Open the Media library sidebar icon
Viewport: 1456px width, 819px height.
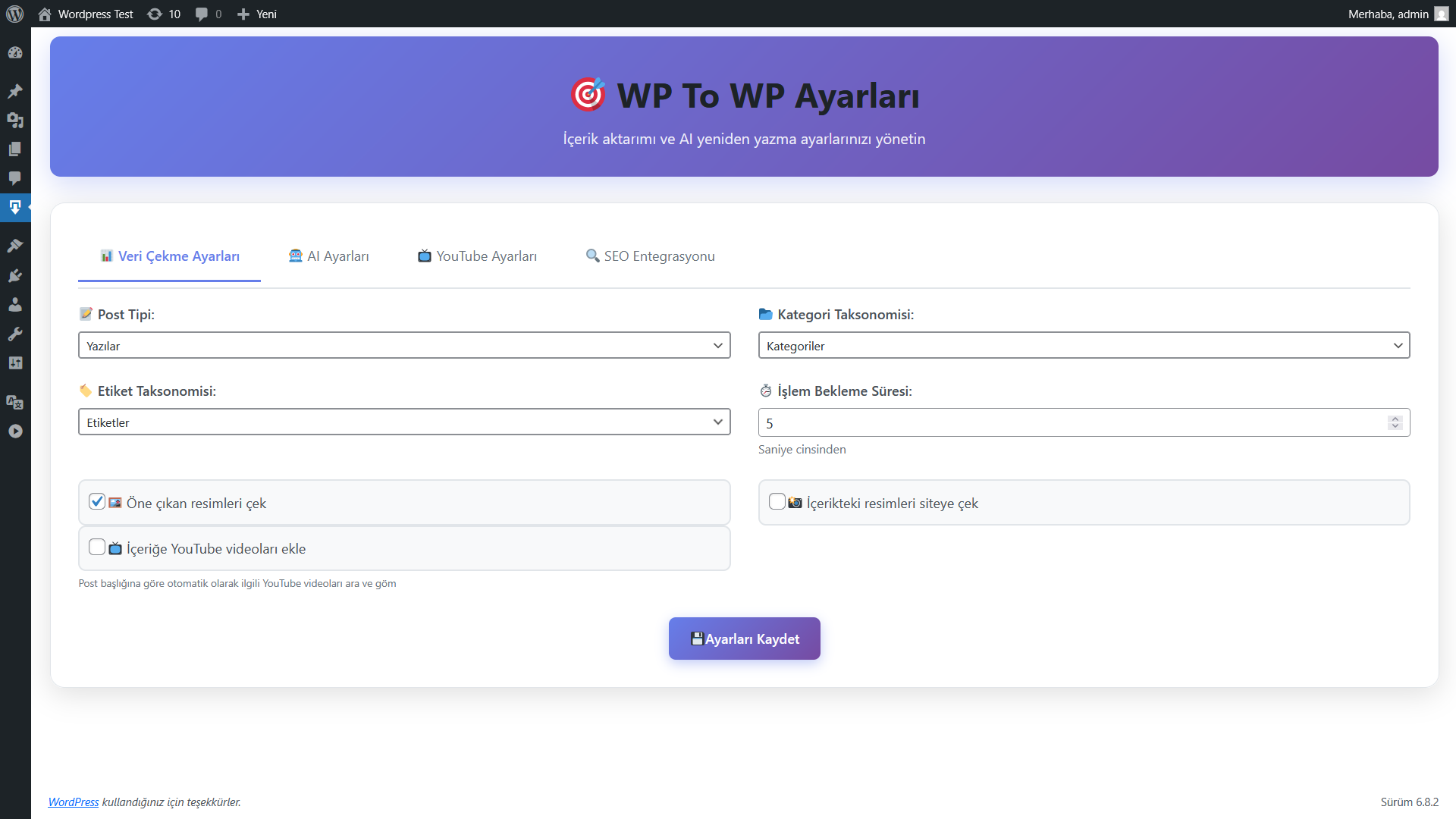15,120
